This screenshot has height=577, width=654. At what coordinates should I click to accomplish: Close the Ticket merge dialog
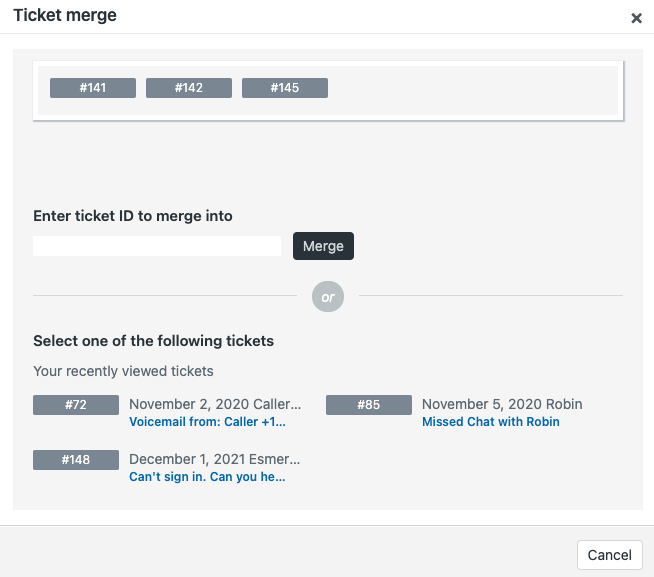pyautogui.click(x=636, y=18)
